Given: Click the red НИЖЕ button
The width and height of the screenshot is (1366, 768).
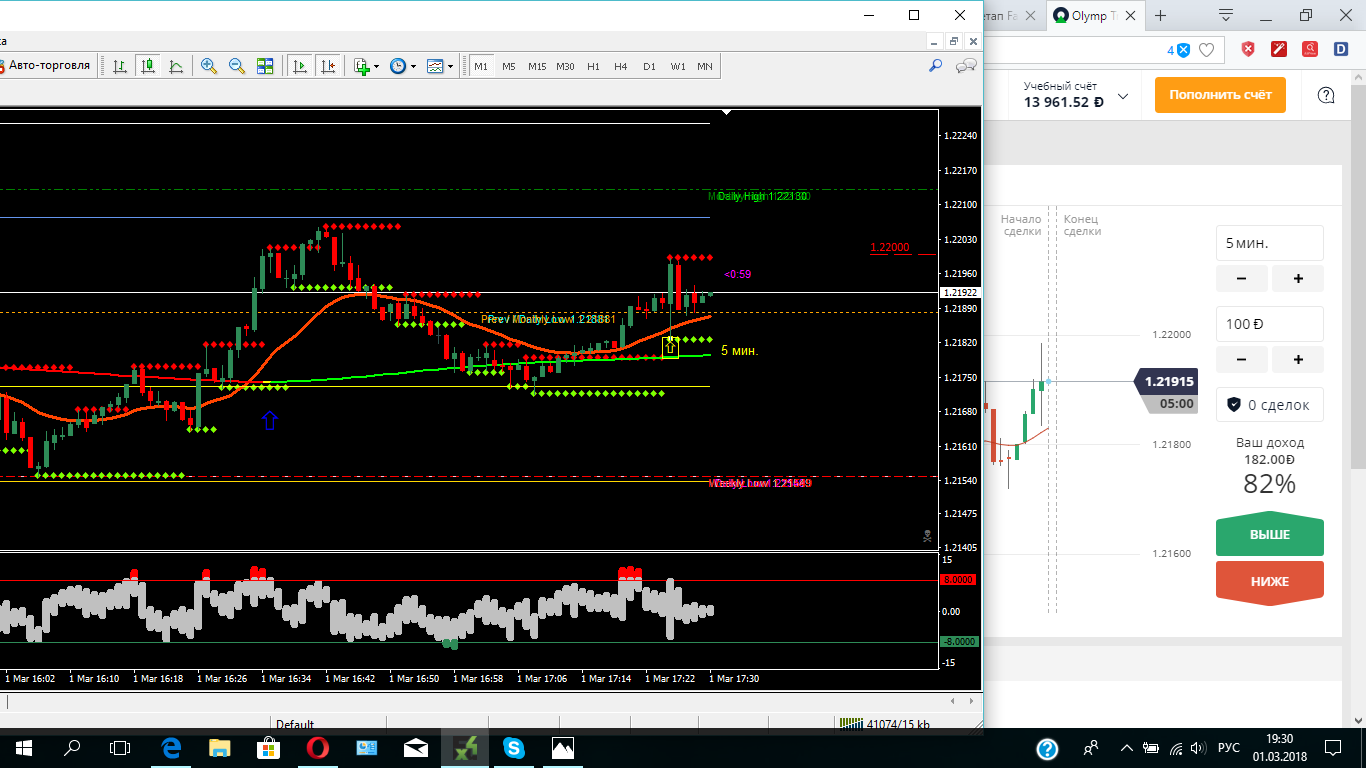Looking at the screenshot, I should coord(1270,581).
